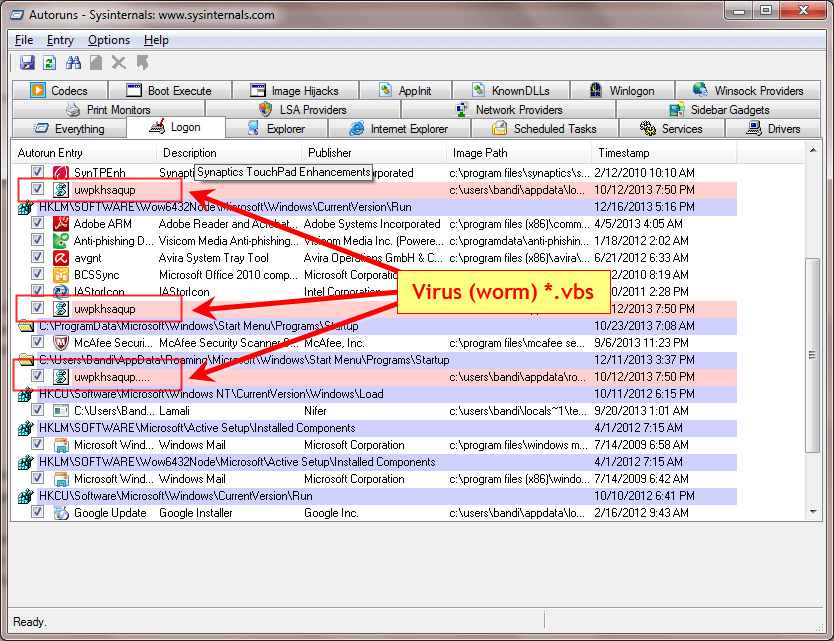Click the vertical scrollbar thumb

(x=813, y=355)
